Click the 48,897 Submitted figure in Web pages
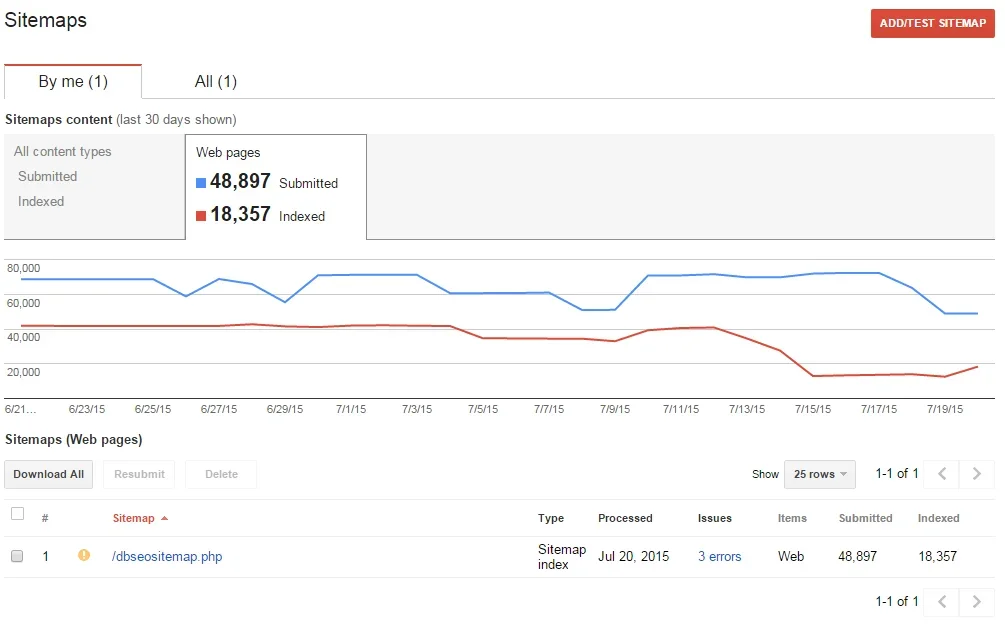The height and width of the screenshot is (626, 1005). (x=240, y=181)
